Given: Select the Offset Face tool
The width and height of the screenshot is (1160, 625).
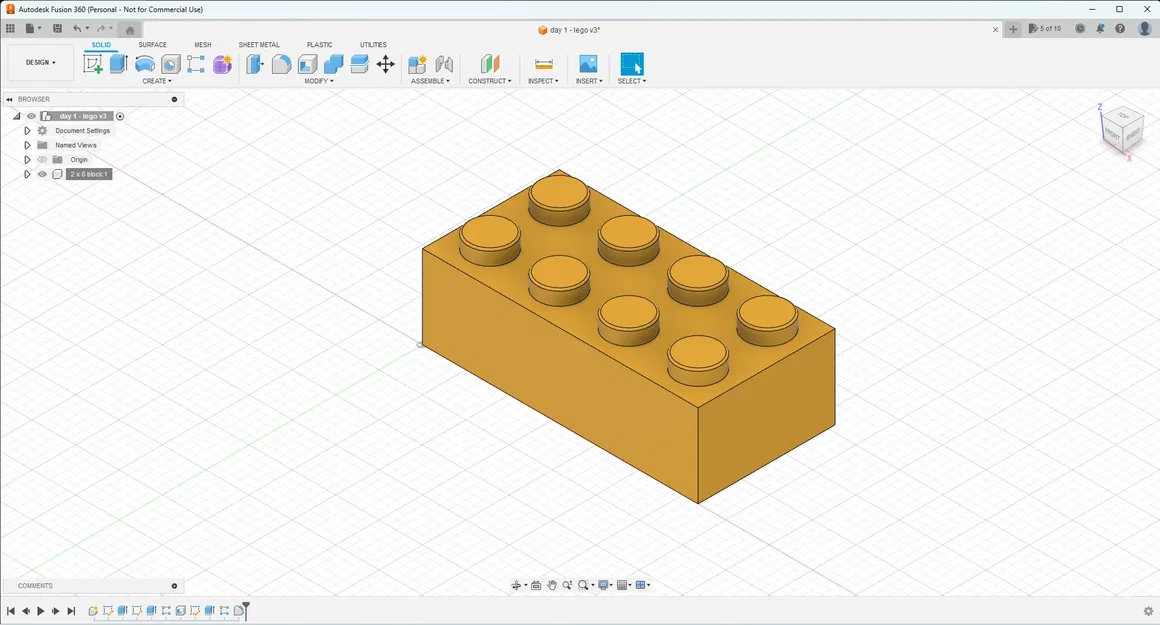Looking at the screenshot, I should [x=360, y=64].
